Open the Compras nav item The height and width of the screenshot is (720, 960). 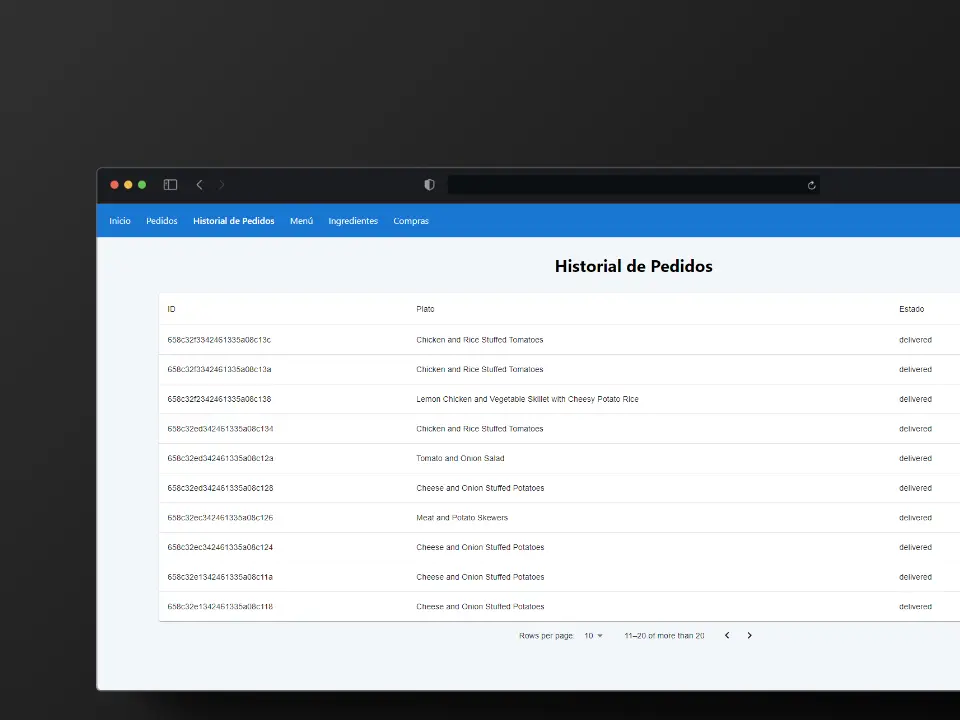[411, 221]
